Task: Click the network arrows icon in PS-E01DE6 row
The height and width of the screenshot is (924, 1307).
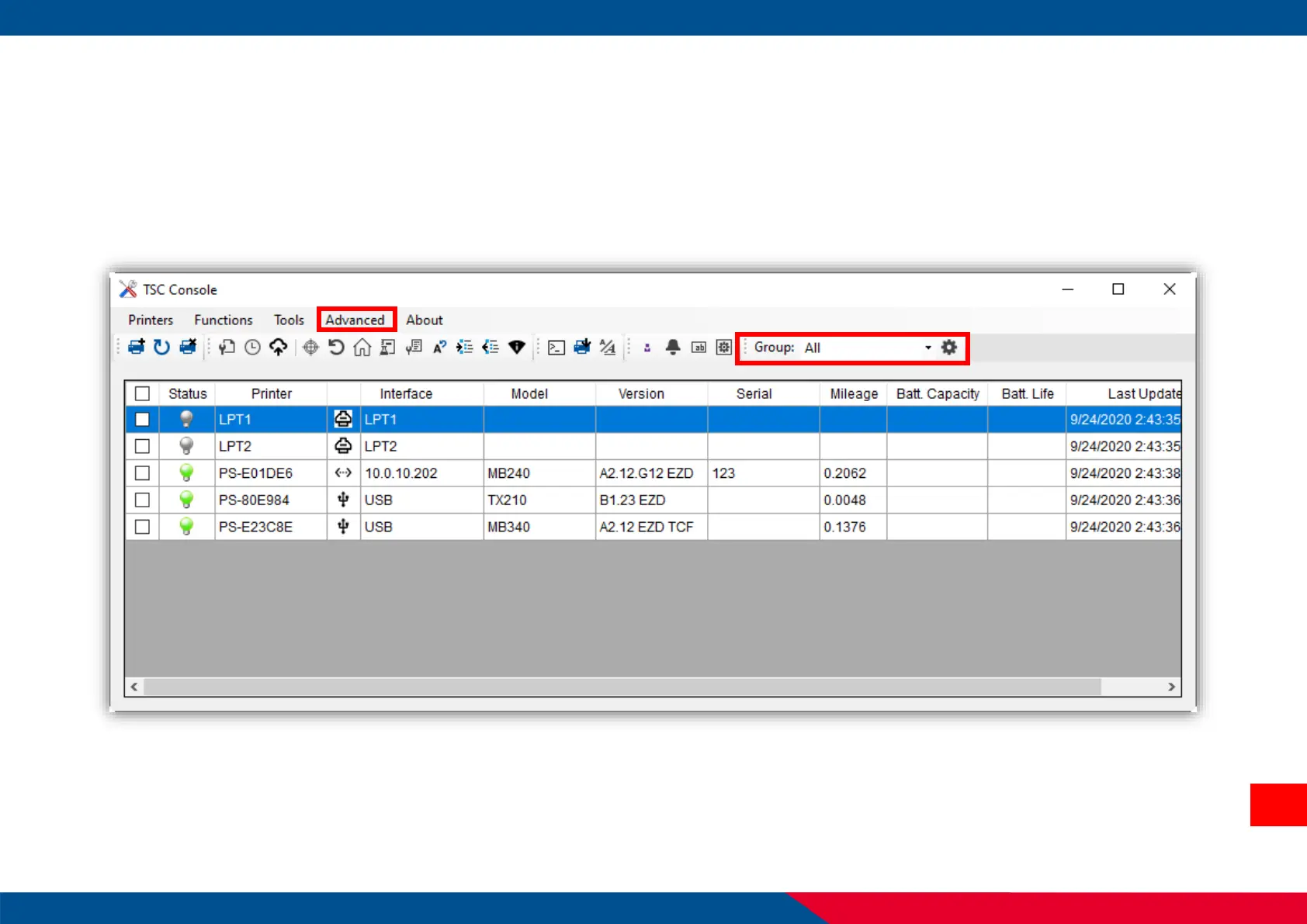Action: click(343, 472)
